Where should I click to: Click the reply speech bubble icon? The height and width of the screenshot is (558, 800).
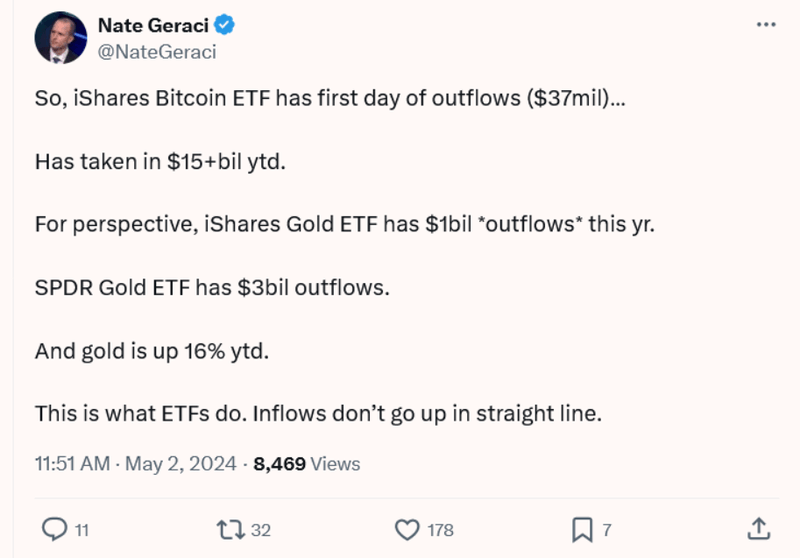(52, 529)
